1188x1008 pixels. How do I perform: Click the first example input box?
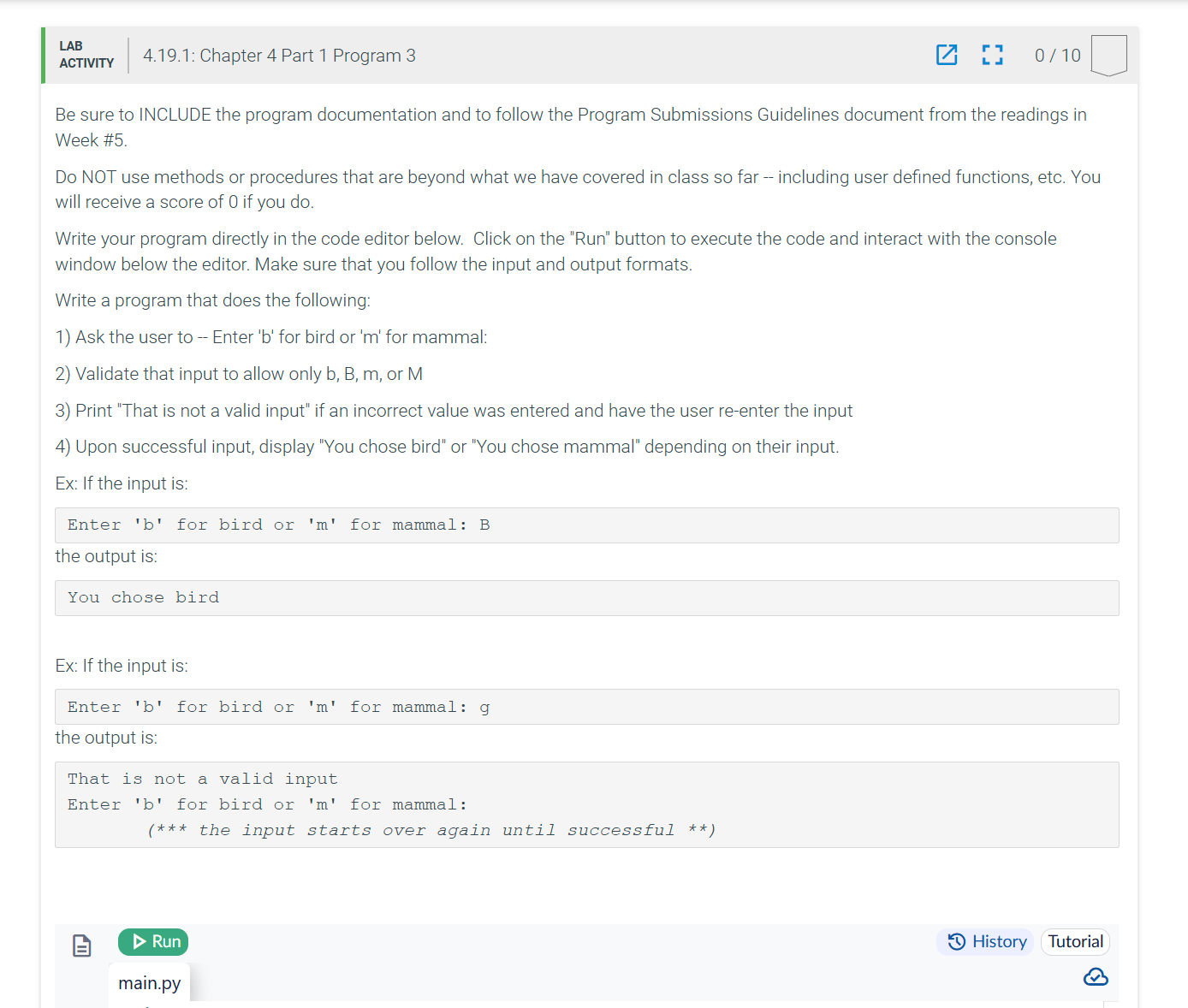click(x=587, y=525)
